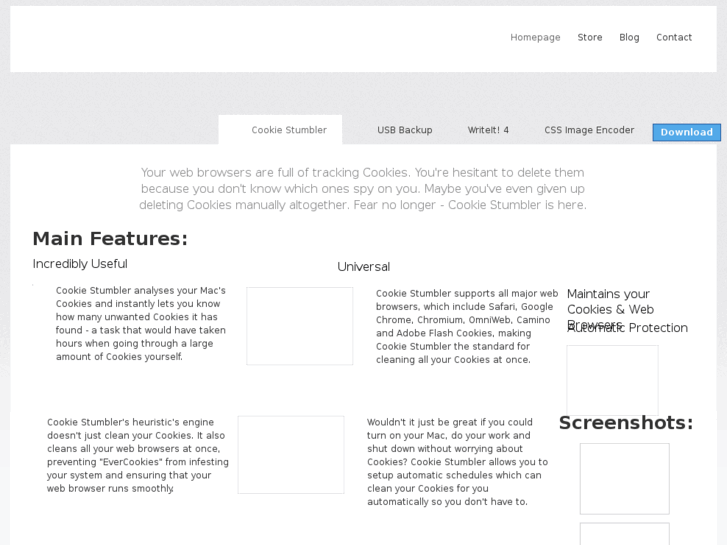The image size is (727, 545).
Task: Open the image beside the heuristic's engine text
Action: tap(291, 455)
